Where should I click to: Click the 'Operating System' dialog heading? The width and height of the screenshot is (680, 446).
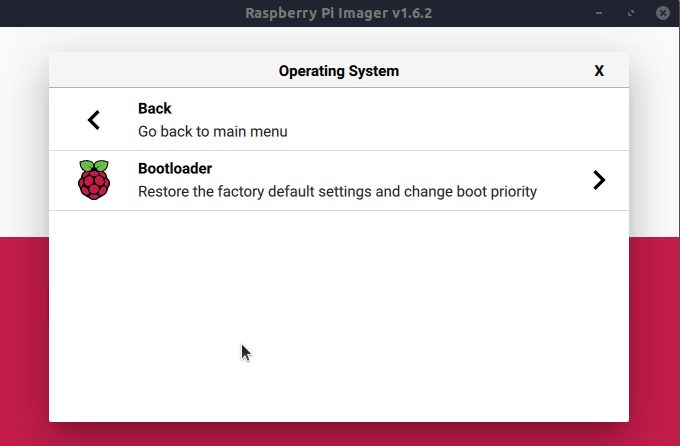[x=339, y=71]
